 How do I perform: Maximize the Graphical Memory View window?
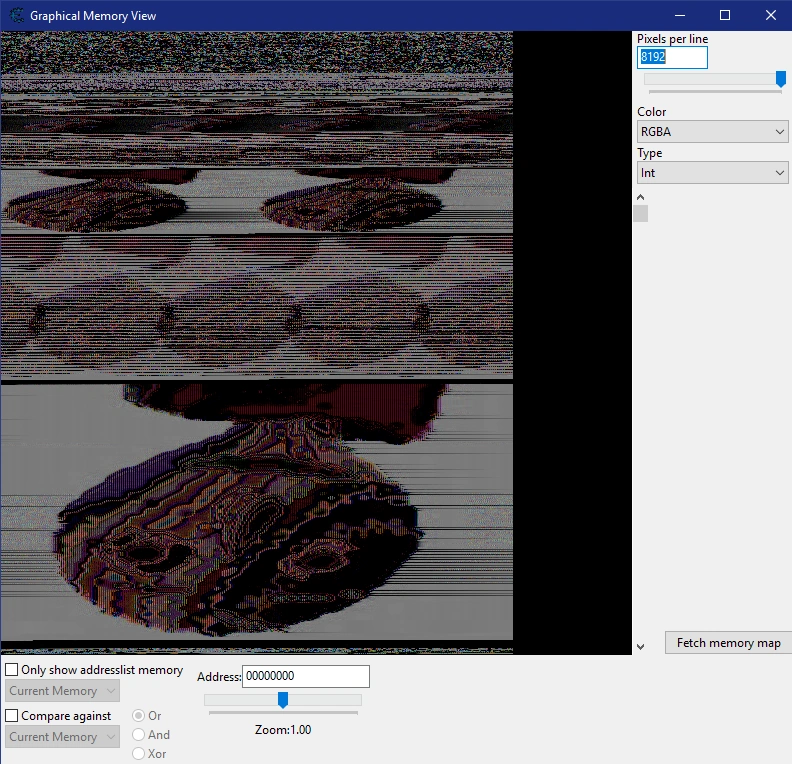725,15
